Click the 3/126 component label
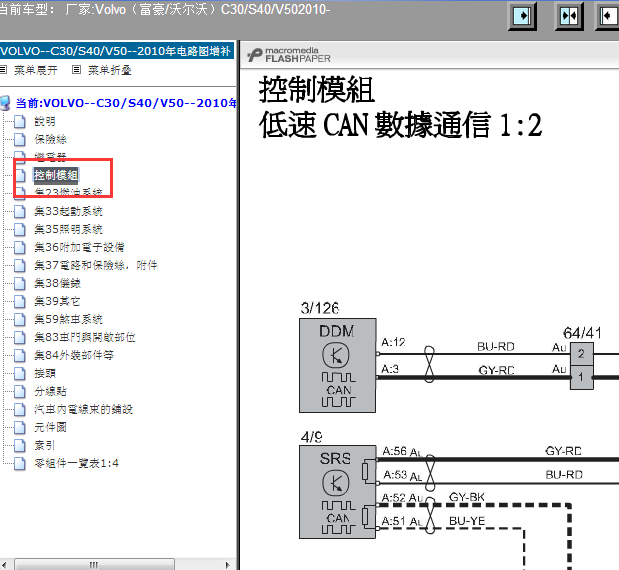 320,308
